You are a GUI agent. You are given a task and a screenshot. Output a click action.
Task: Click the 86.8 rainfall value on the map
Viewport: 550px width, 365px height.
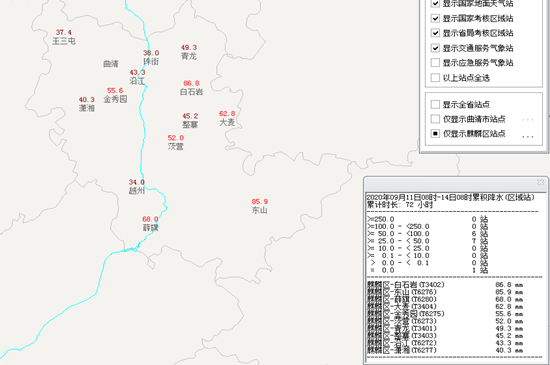(x=191, y=83)
